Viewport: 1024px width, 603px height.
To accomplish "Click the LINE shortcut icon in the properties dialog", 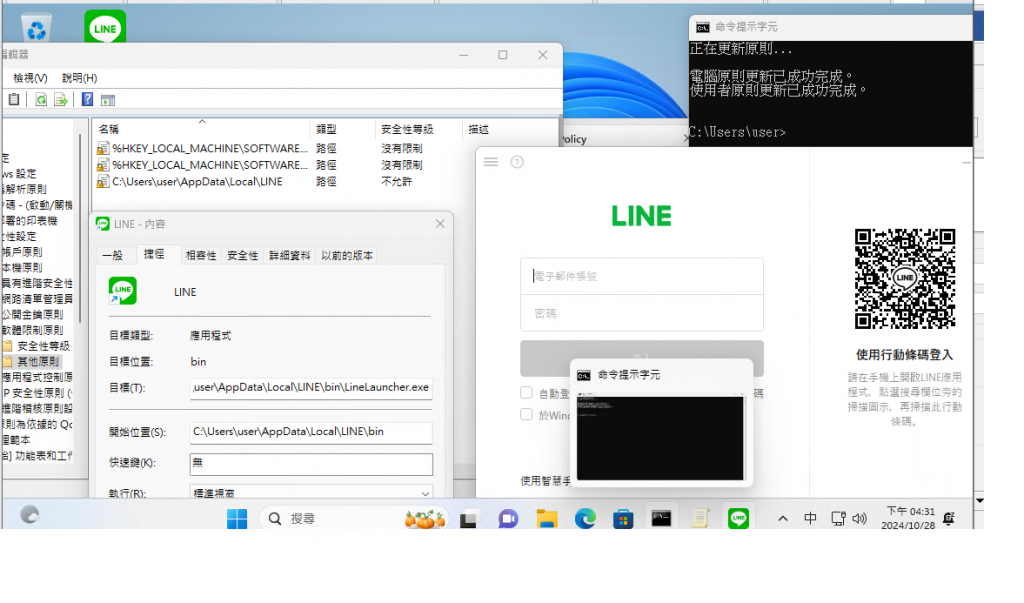I will point(123,291).
